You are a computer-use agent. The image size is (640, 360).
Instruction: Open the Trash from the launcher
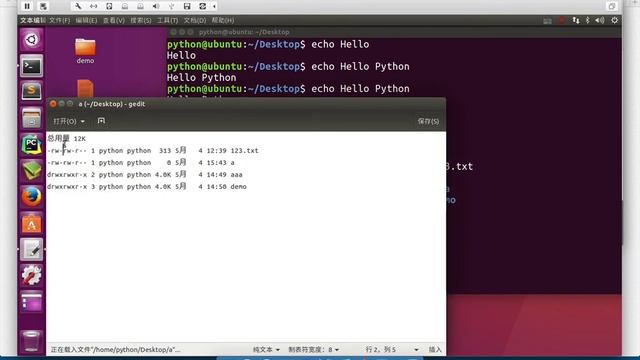tap(31, 341)
